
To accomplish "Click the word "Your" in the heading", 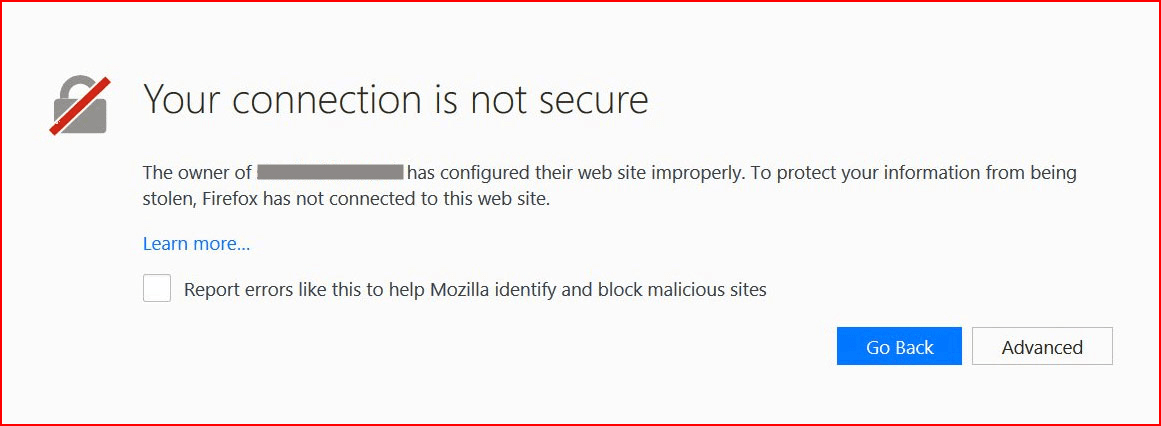I will click(x=181, y=99).
